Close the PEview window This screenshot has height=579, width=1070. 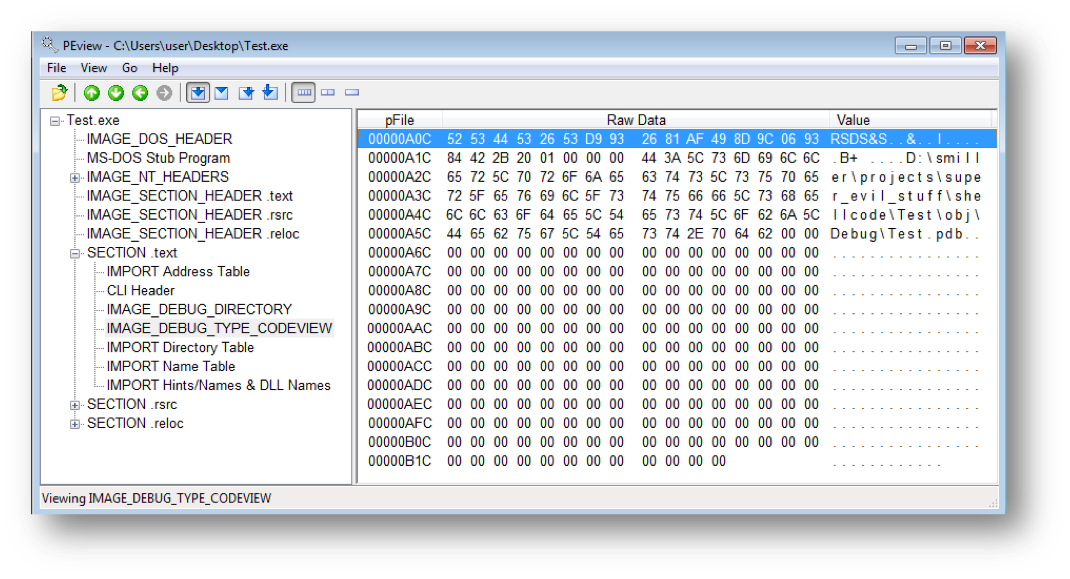point(981,46)
